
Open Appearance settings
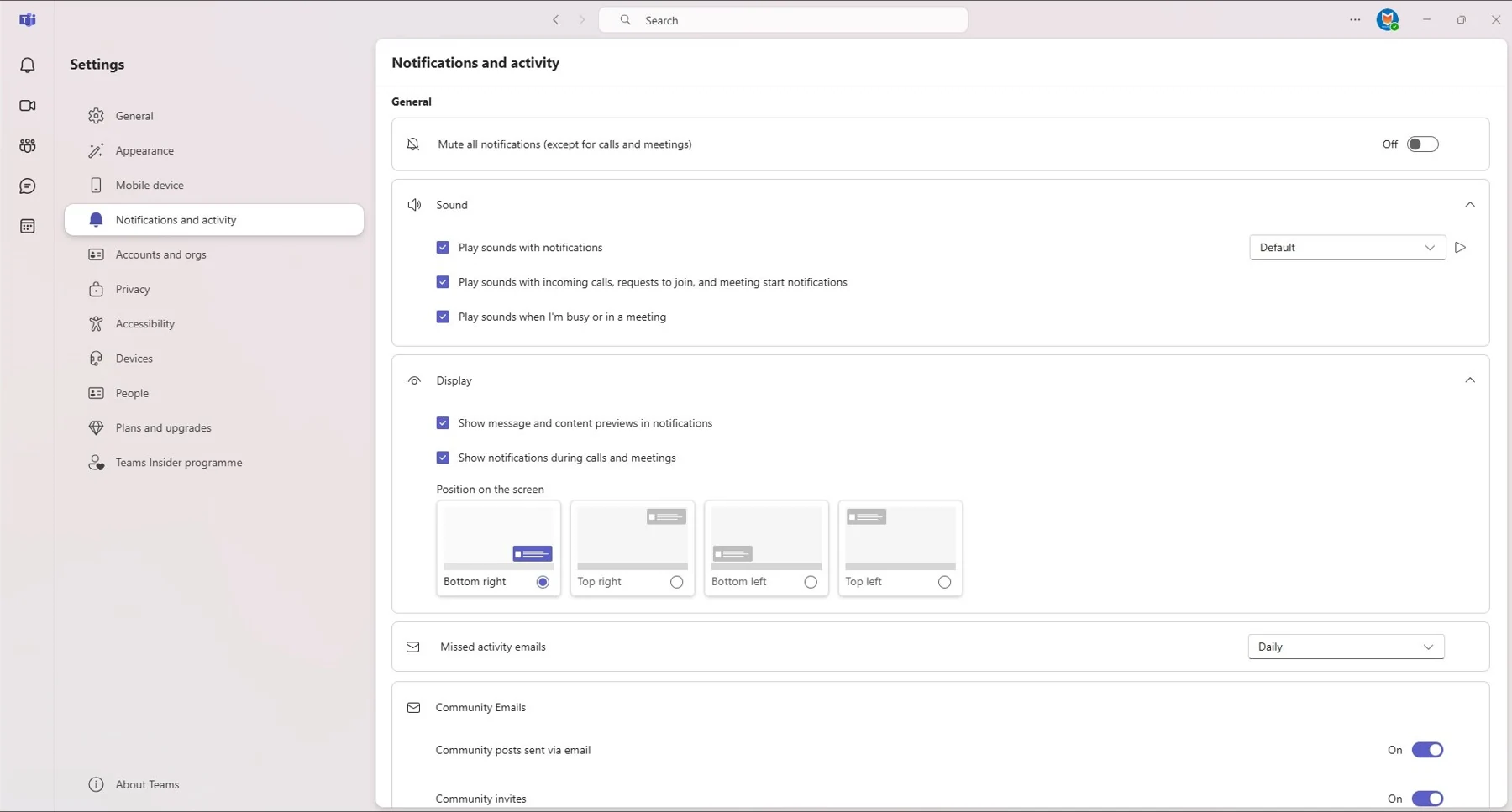pos(214,150)
